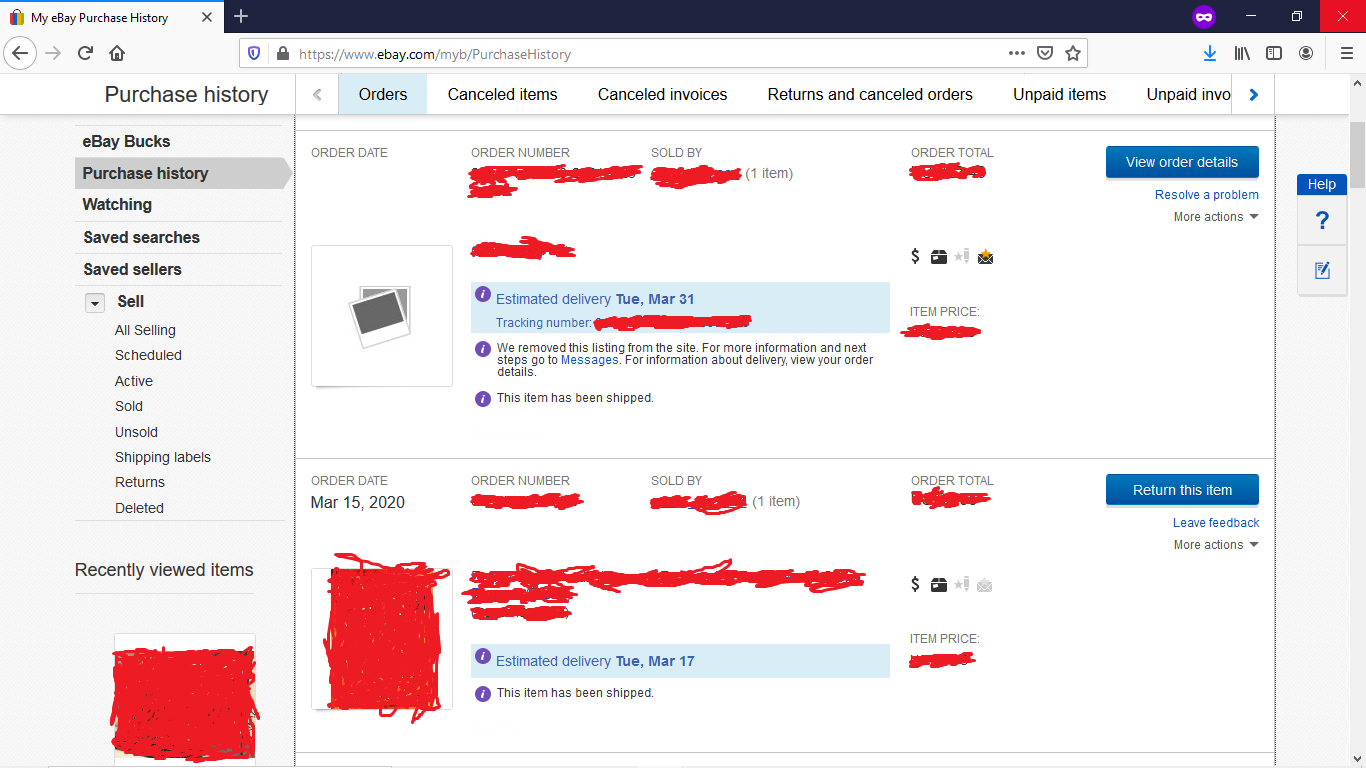
Task: Open the feedback note icon under Help
Action: [x=1322, y=270]
